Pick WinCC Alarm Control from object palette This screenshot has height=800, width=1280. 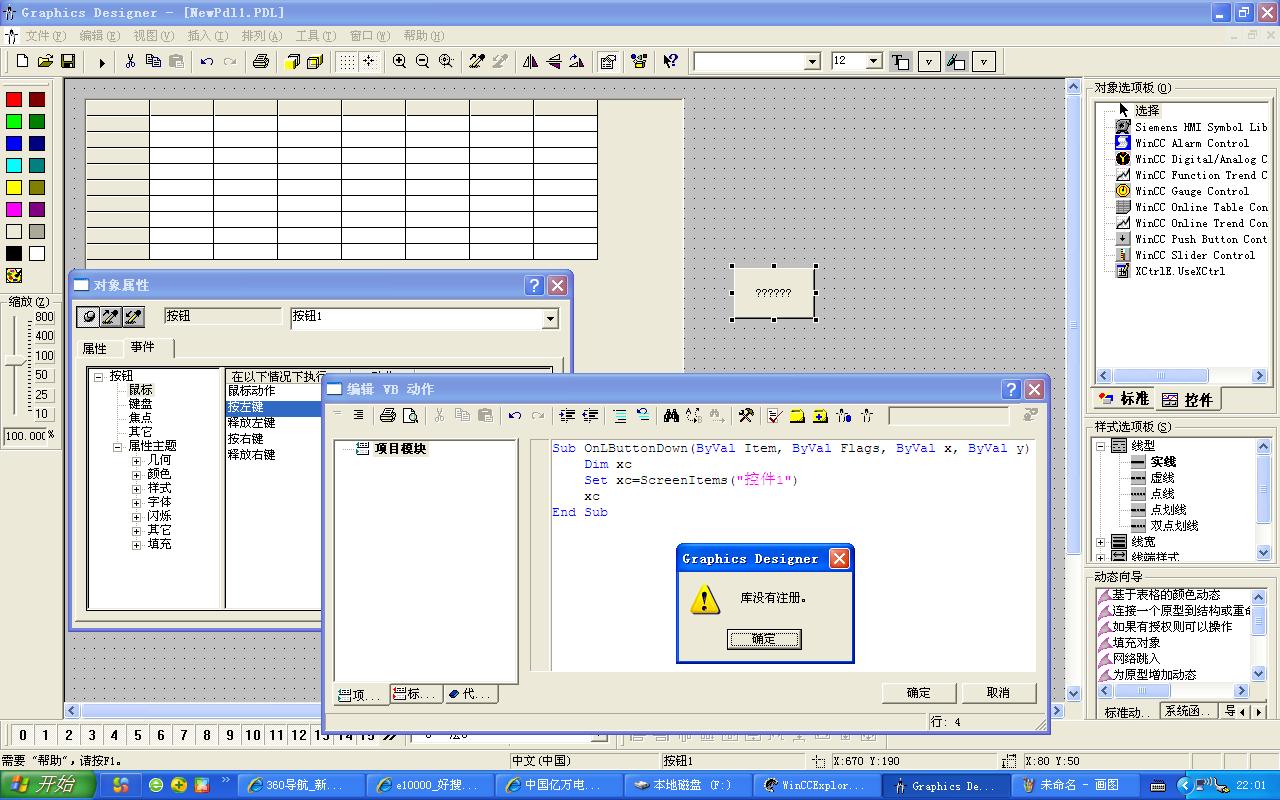1193,143
